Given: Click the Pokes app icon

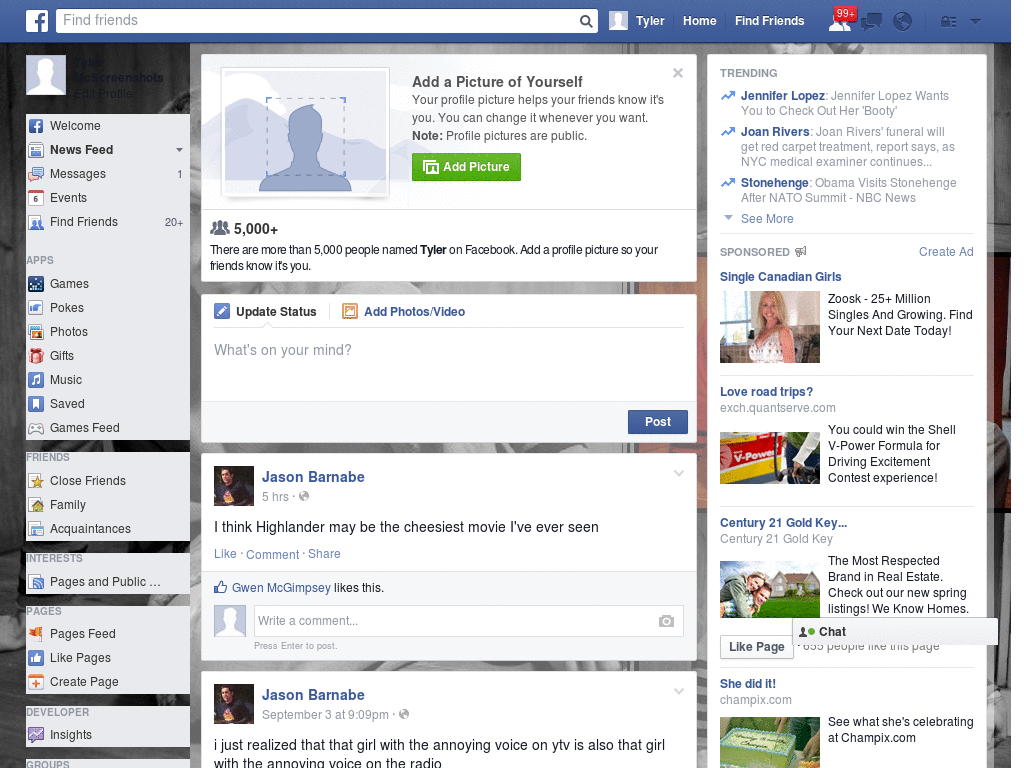Looking at the screenshot, I should click(36, 308).
